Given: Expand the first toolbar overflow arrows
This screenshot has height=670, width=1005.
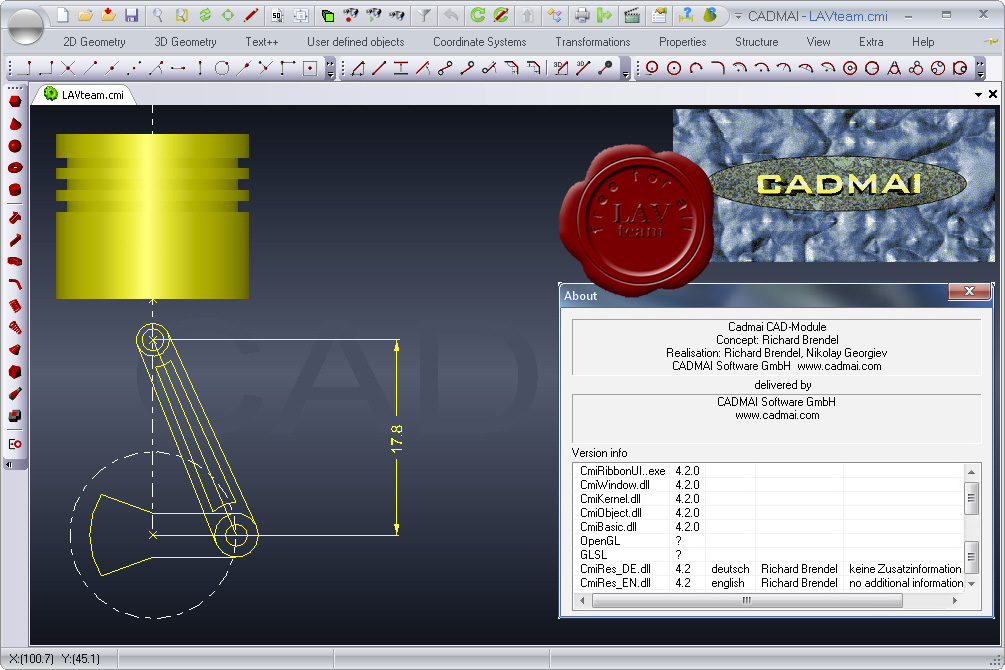Looking at the screenshot, I should pos(331,69).
